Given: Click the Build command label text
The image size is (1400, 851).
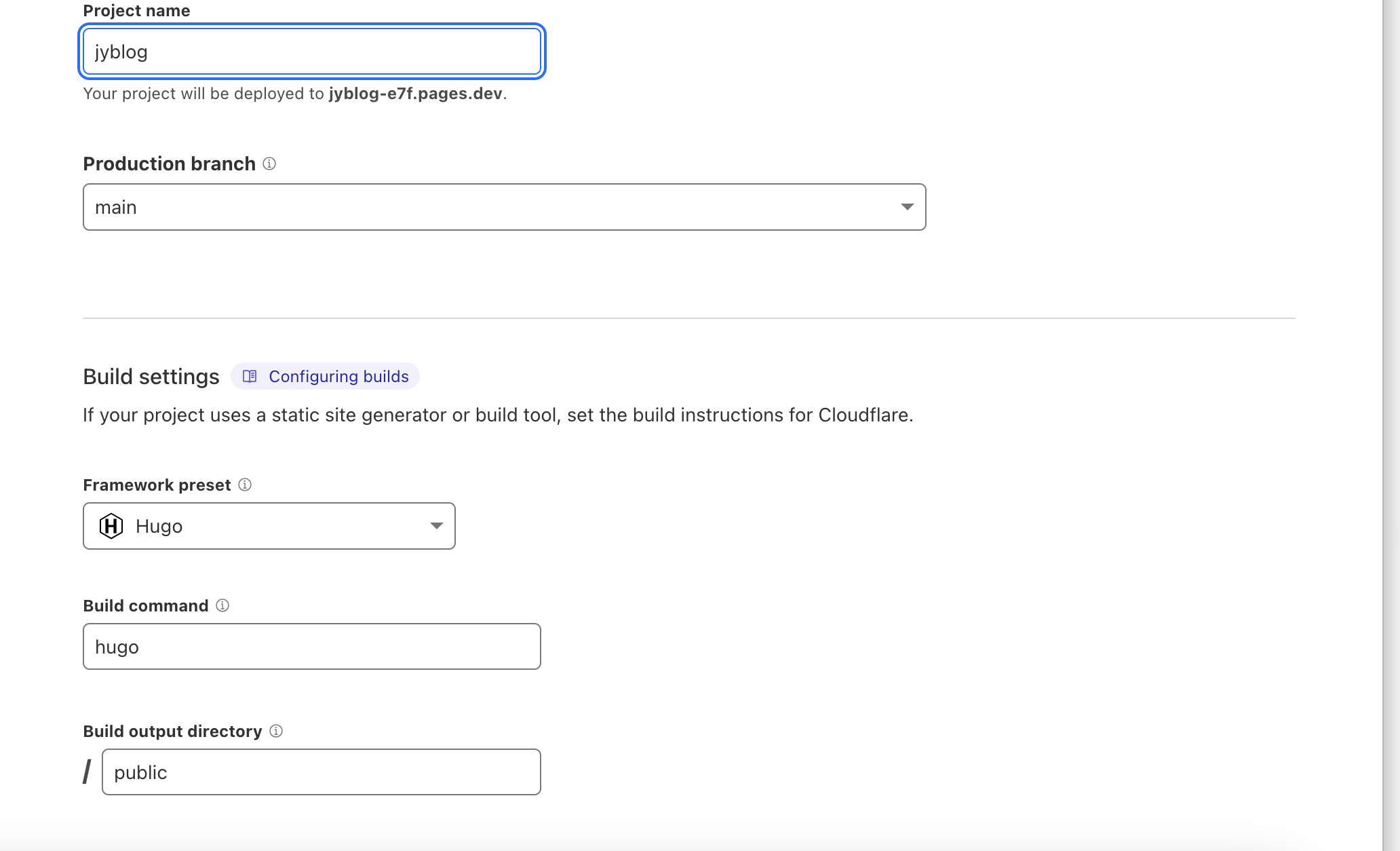Looking at the screenshot, I should (145, 606).
